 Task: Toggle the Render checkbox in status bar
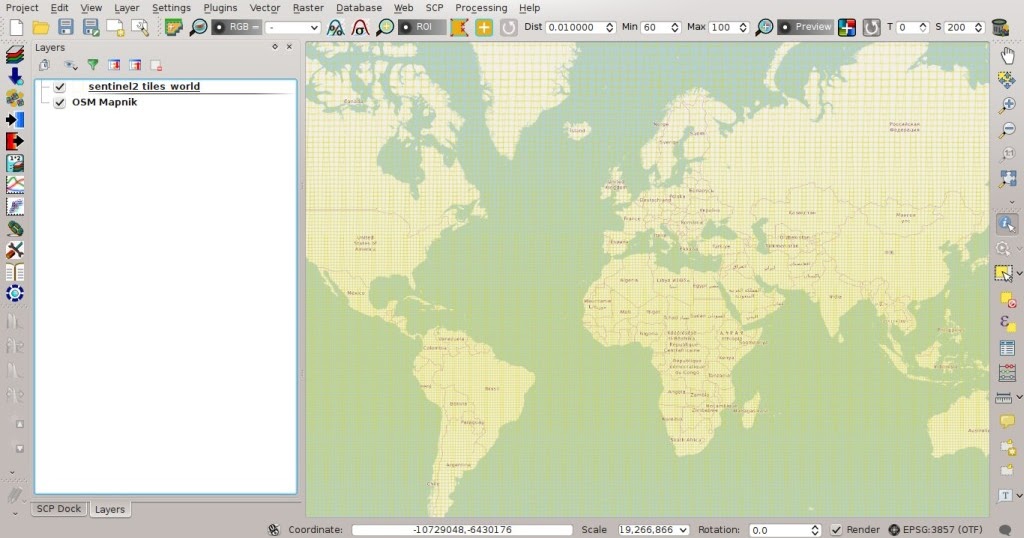coord(836,530)
